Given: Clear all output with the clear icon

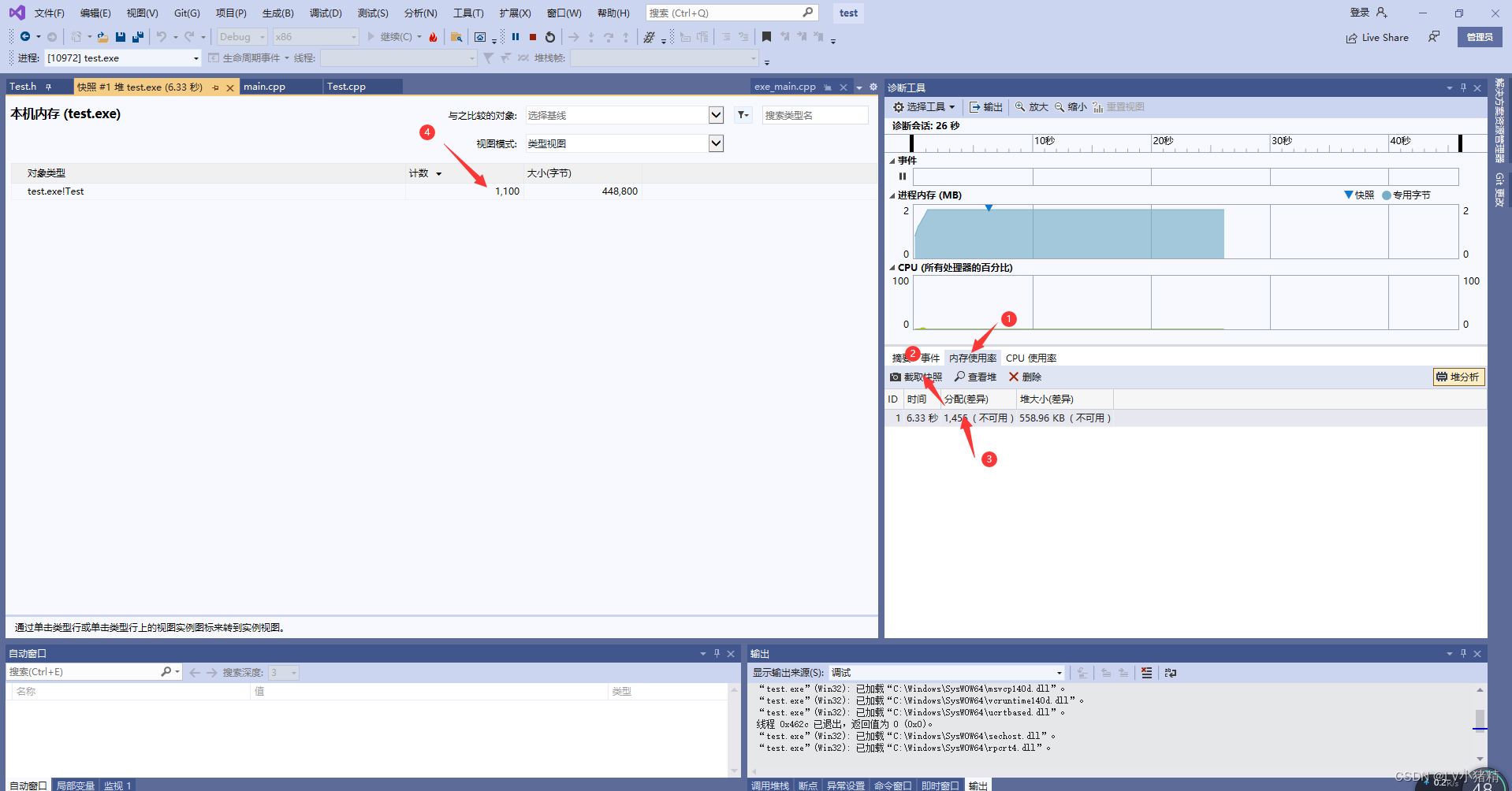Looking at the screenshot, I should (1146, 673).
